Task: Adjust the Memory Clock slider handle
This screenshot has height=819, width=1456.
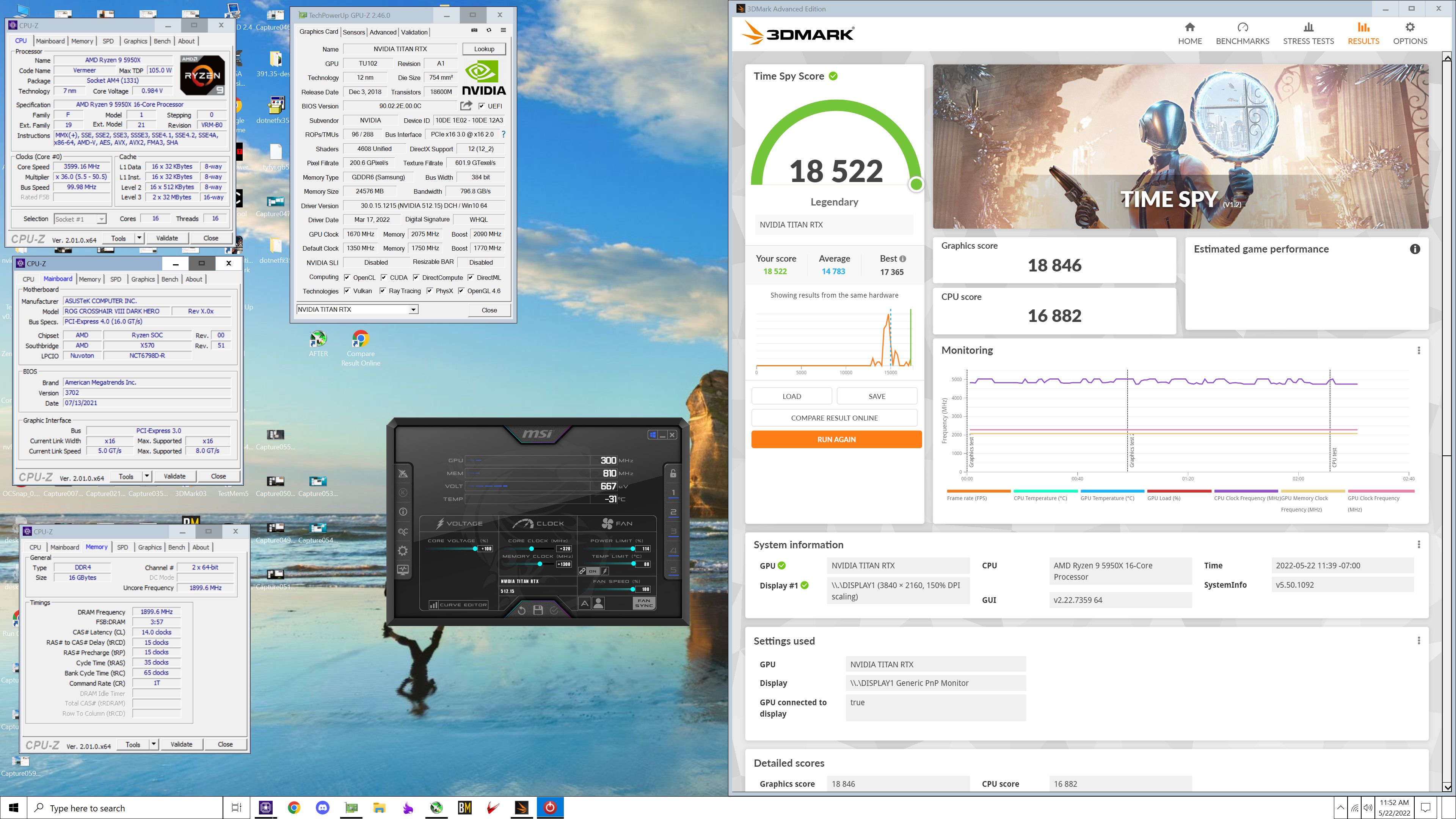Action: [x=540, y=564]
